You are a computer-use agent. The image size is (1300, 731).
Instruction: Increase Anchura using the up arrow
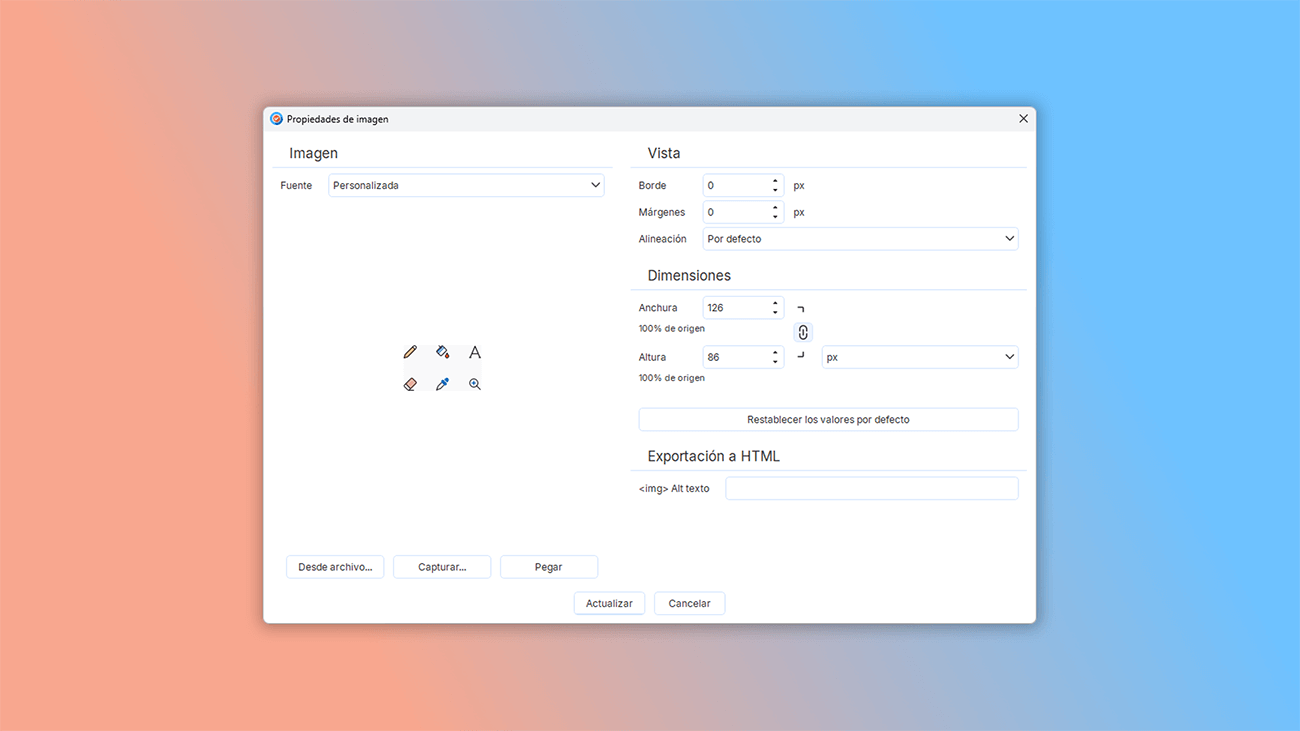coord(775,303)
